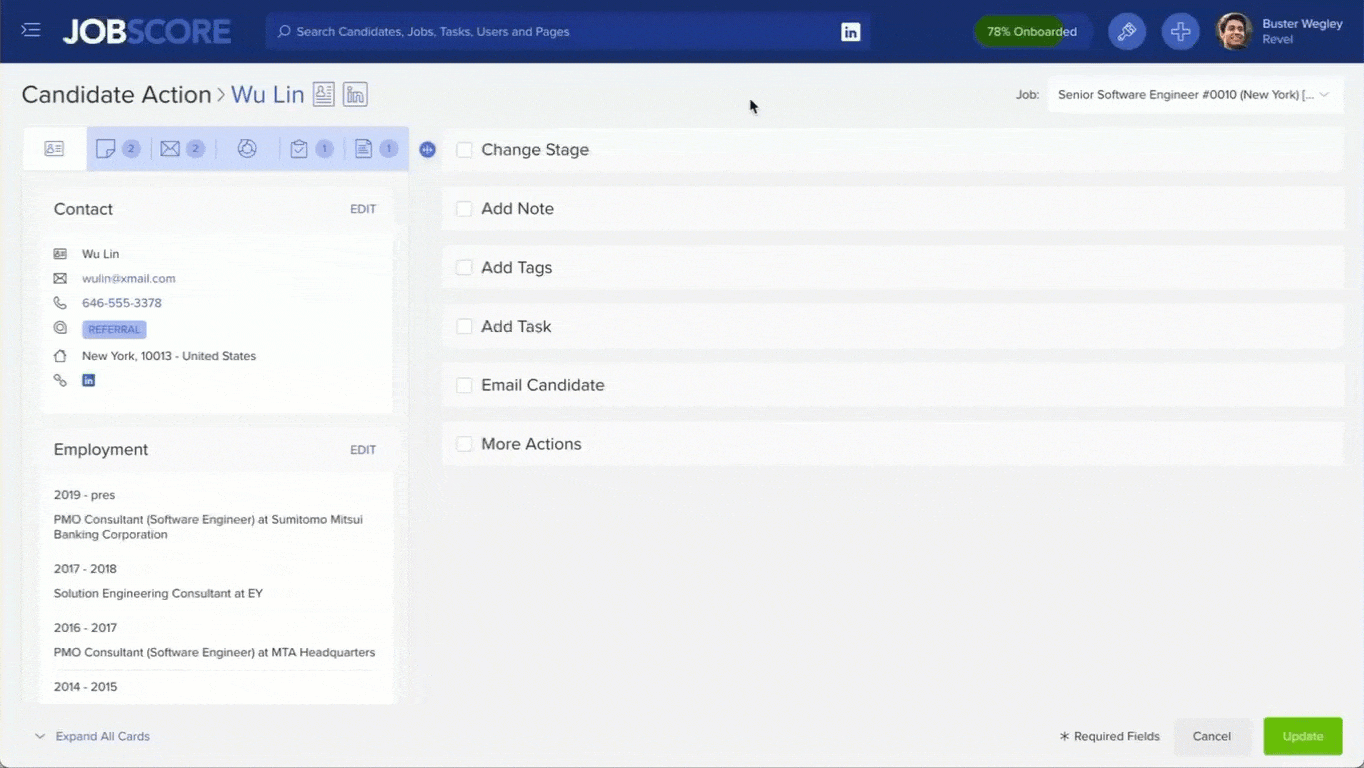Image resolution: width=1364 pixels, height=768 pixels.
Task: Open the emails tab with 2 badge
Action: tap(182, 149)
